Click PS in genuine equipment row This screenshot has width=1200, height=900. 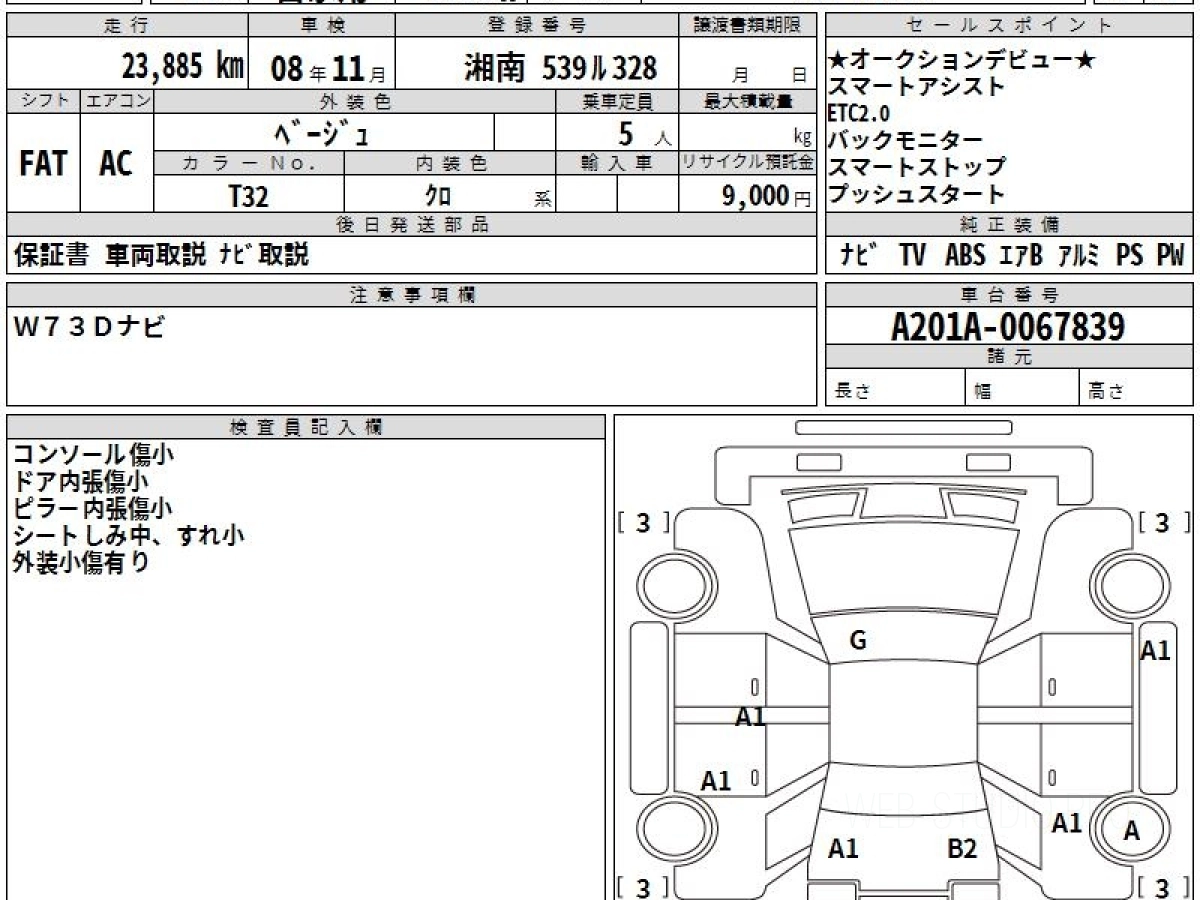tap(1130, 255)
